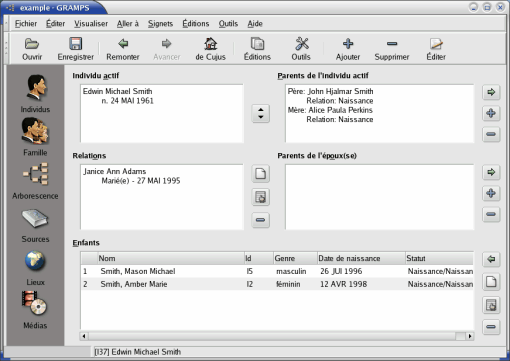Screen dimensions: 510x361
Task: Select child row Smith, Amber Marie
Action: click(x=277, y=284)
